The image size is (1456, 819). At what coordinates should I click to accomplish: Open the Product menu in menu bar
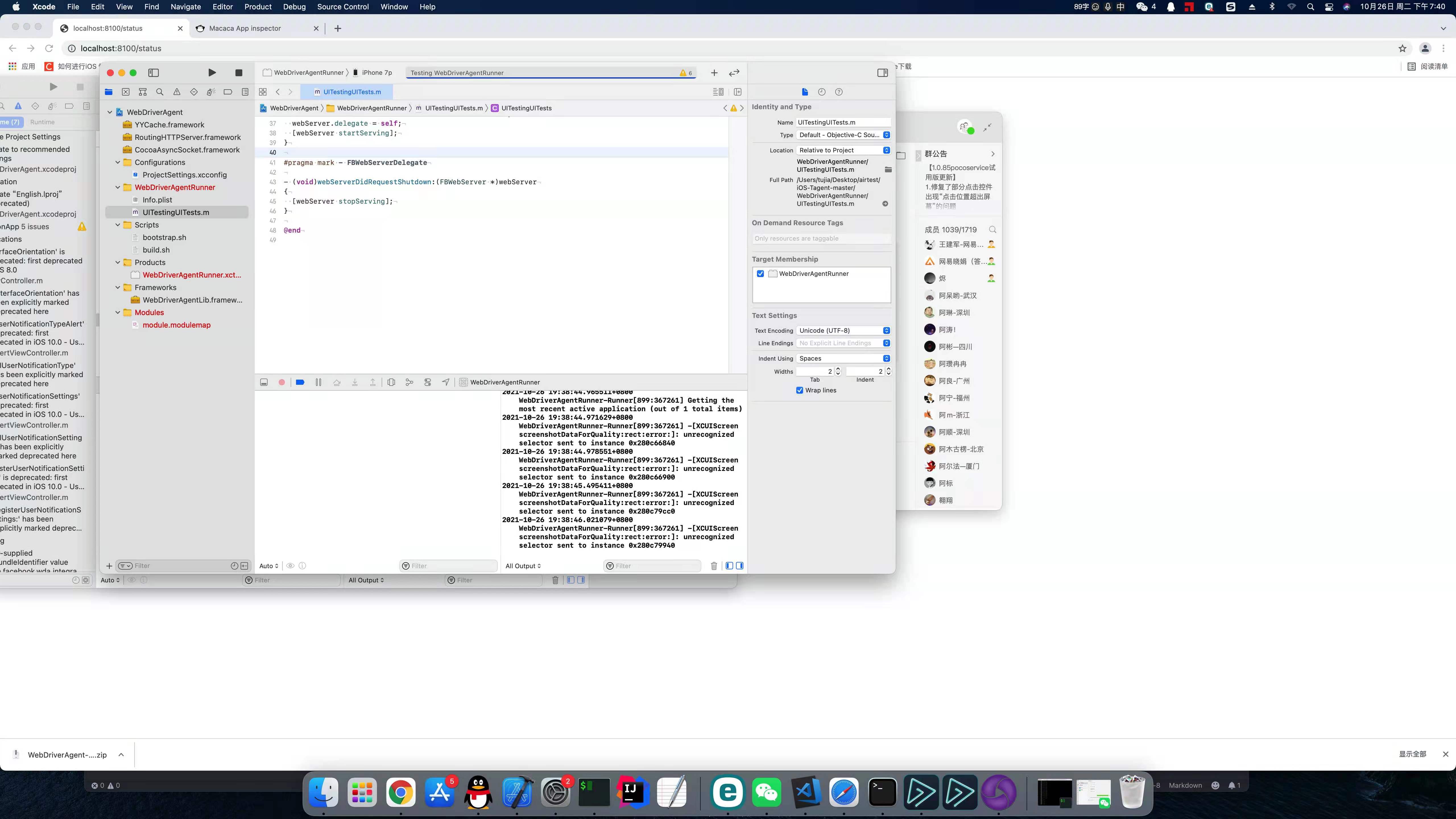(x=258, y=7)
